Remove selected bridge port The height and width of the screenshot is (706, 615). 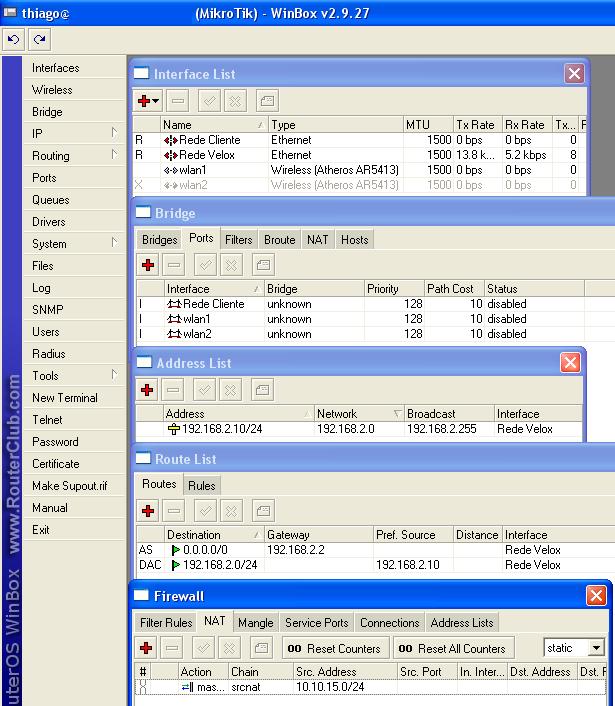pyautogui.click(x=174, y=265)
